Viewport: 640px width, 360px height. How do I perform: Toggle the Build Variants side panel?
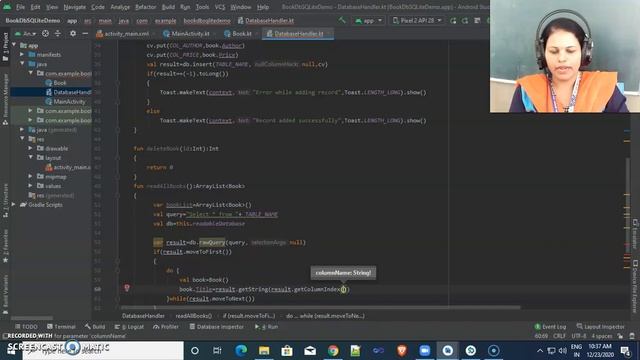coord(5,294)
